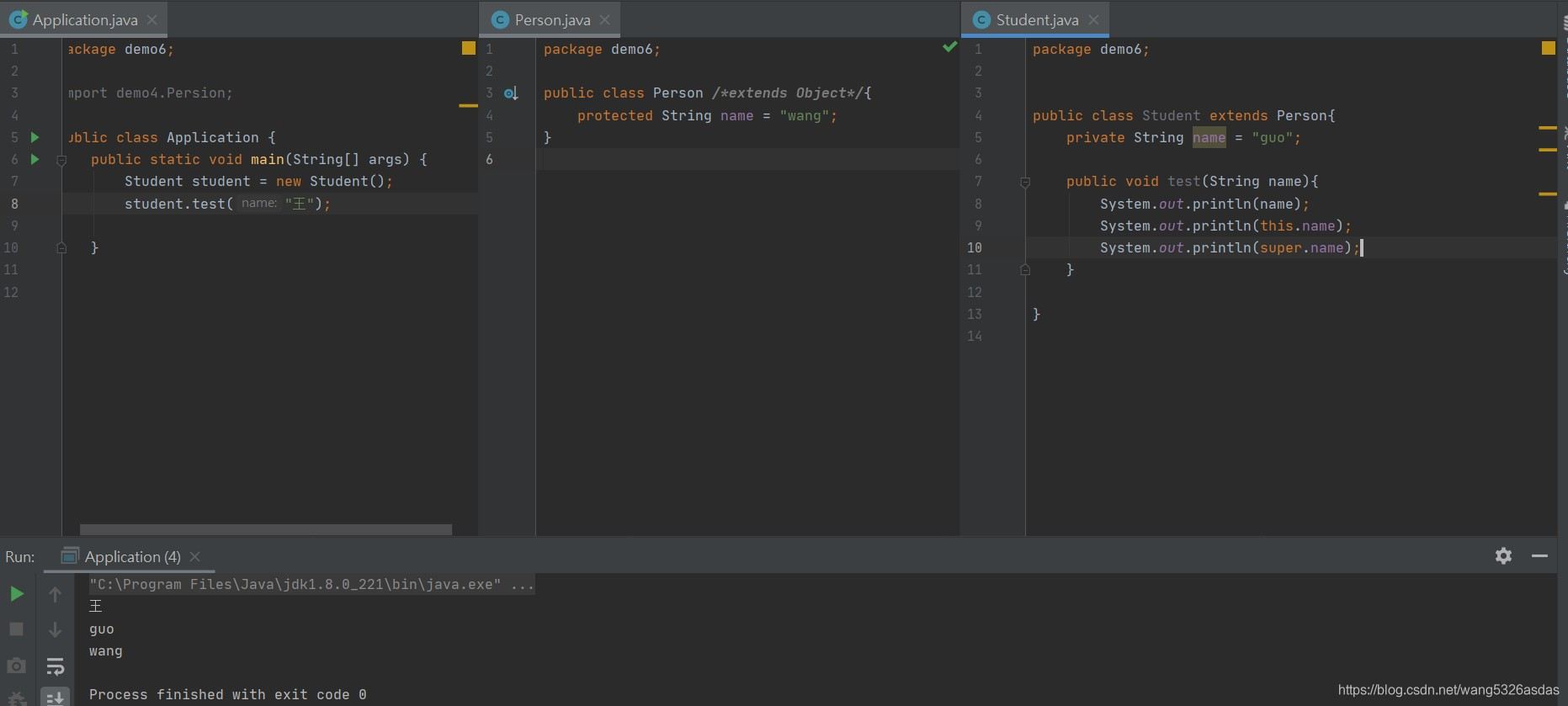This screenshot has height=706, width=1568.
Task: Toggle soft-wrap in the console
Action: pos(55,666)
